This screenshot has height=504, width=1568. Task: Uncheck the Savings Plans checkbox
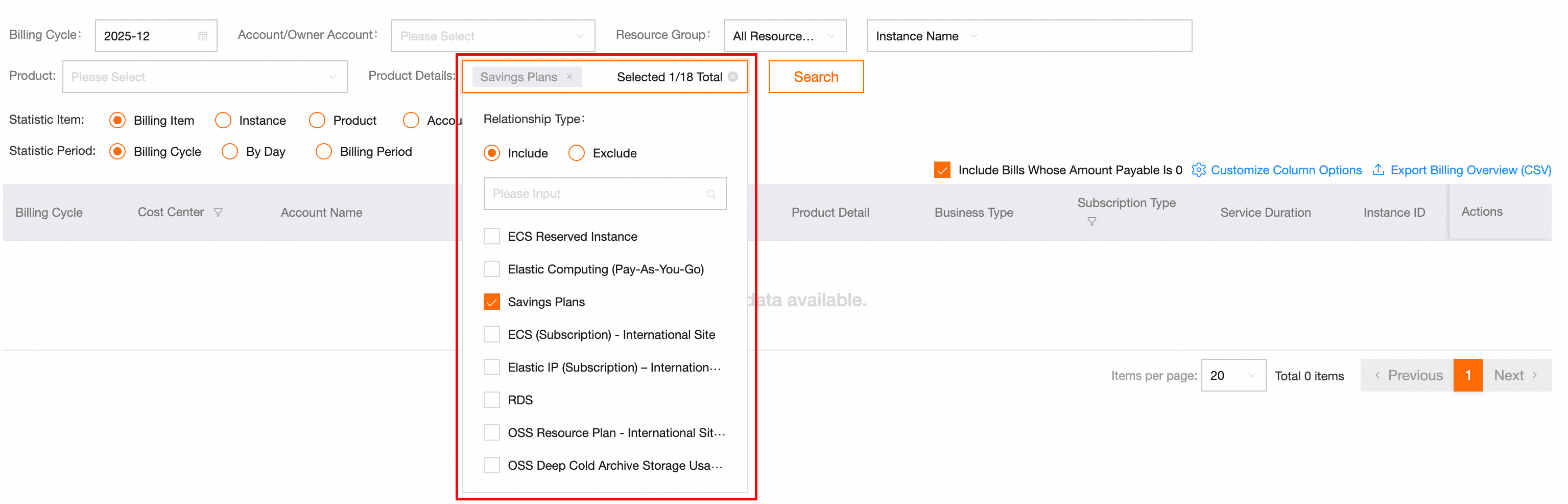pyautogui.click(x=492, y=302)
